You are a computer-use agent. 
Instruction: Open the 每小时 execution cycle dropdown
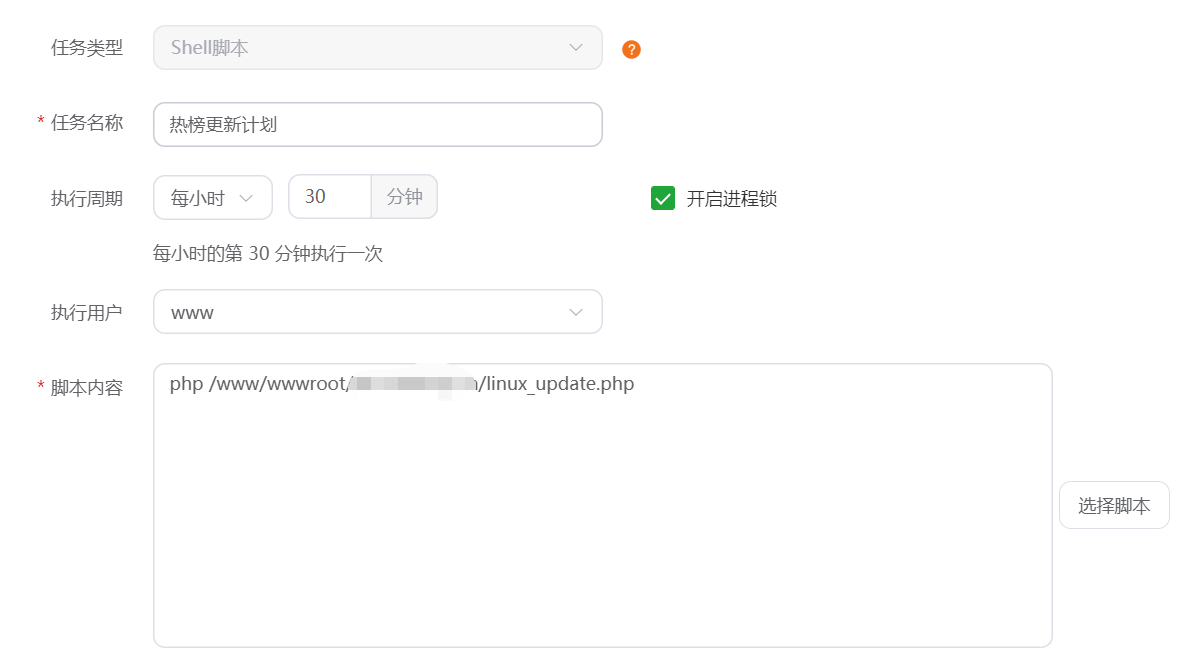212,197
